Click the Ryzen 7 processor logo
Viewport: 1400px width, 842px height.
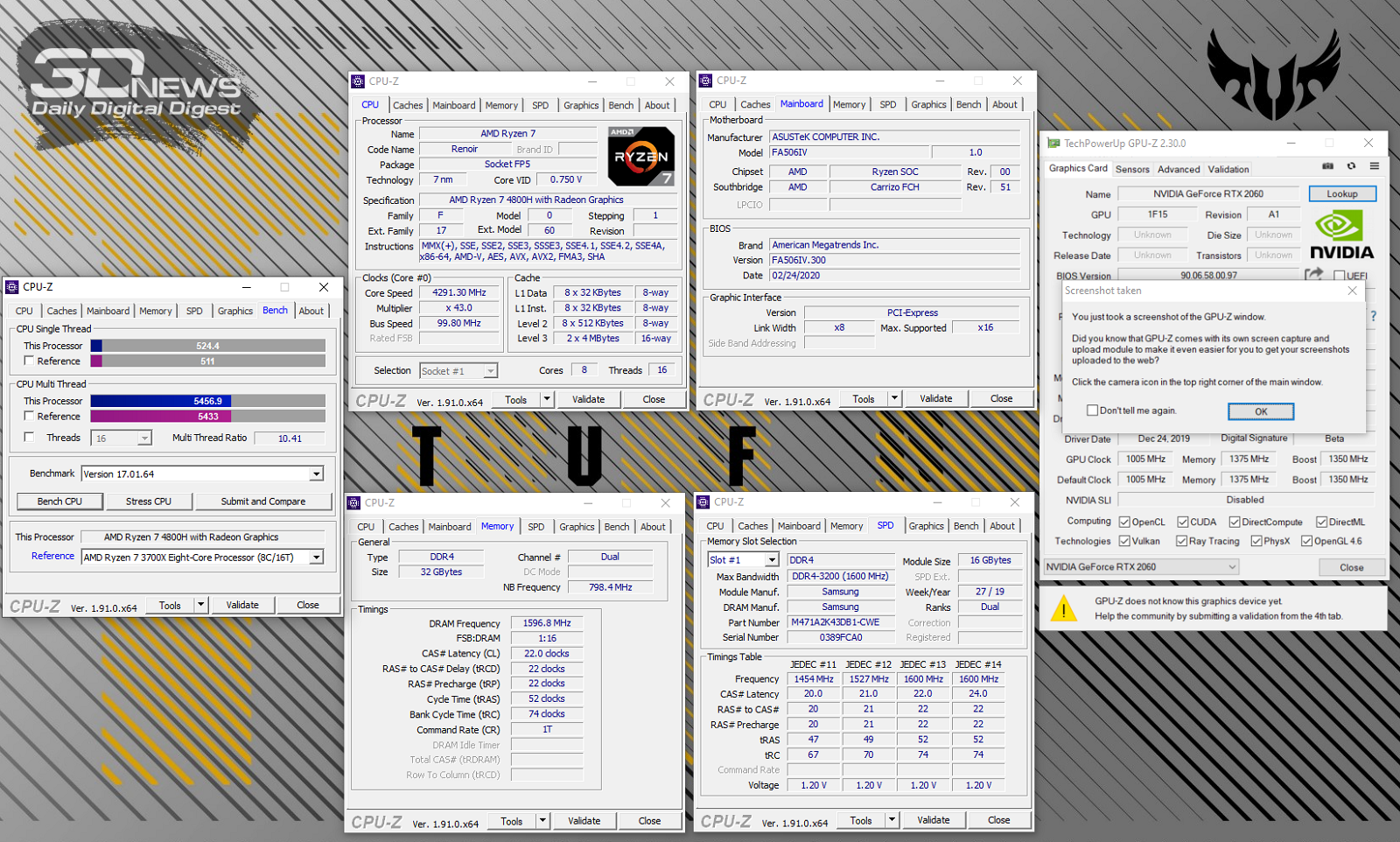[x=641, y=156]
